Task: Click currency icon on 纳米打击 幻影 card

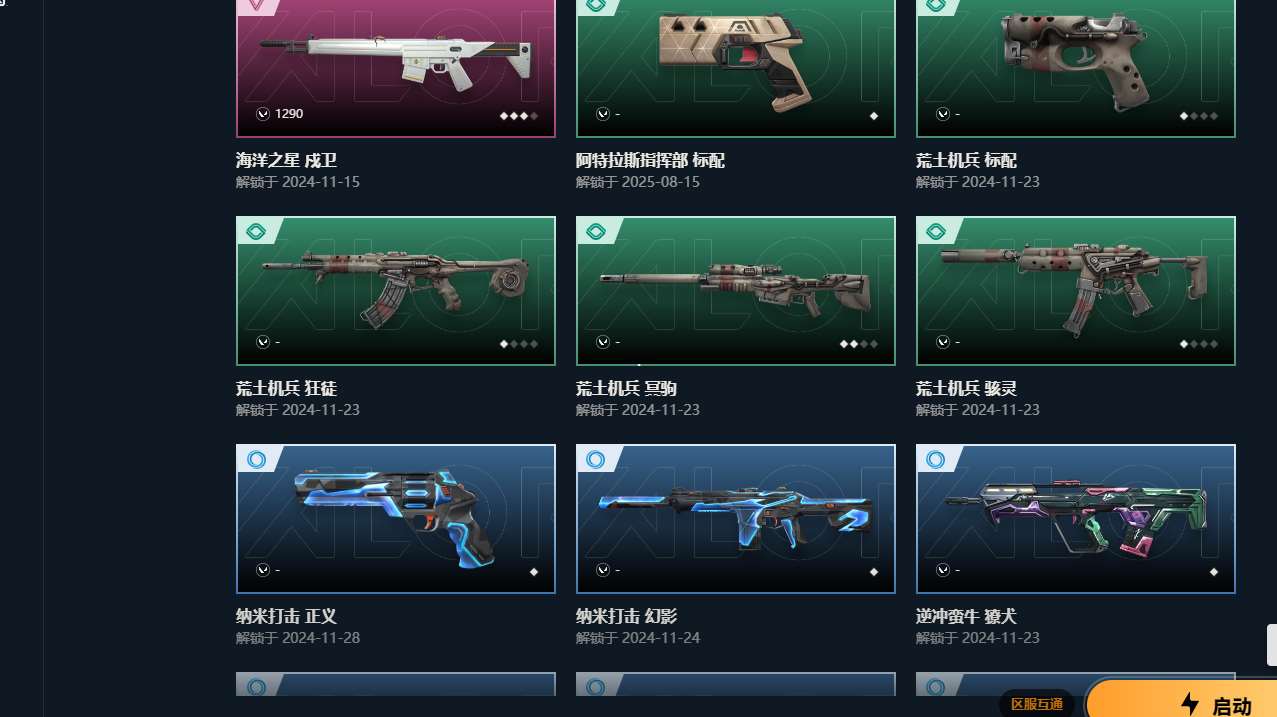Action: tap(603, 570)
